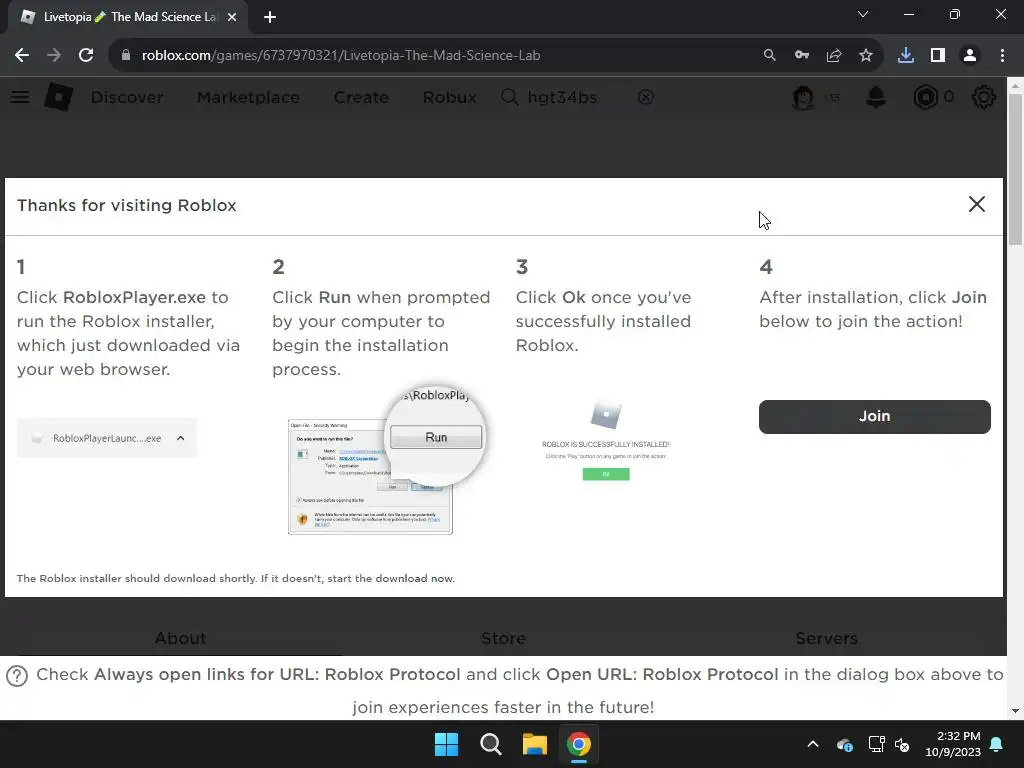Click the Roblox logo icon

[x=59, y=97]
